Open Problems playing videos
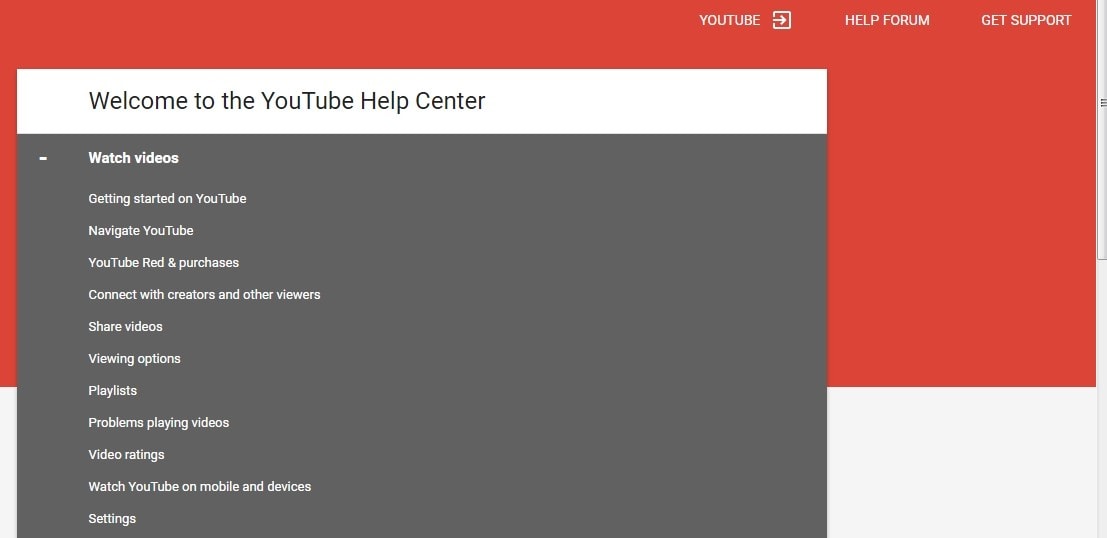Image resolution: width=1107 pixels, height=538 pixels. [x=159, y=423]
